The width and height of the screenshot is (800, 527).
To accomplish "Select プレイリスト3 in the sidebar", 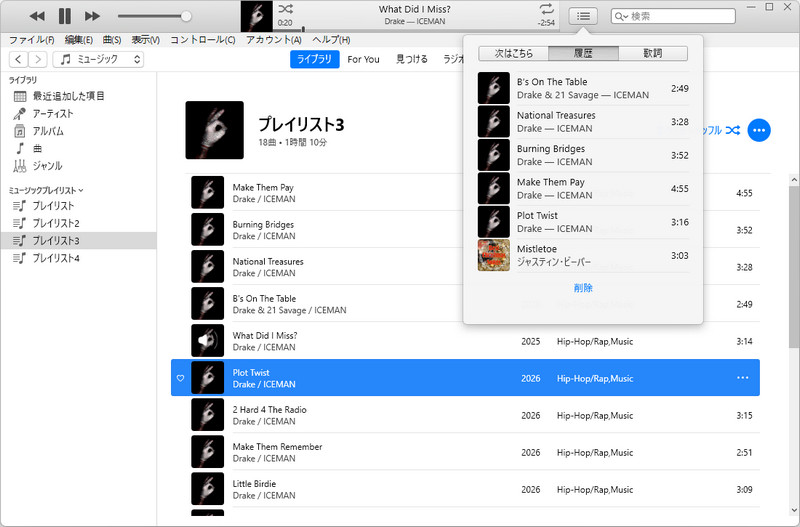I will pos(78,240).
